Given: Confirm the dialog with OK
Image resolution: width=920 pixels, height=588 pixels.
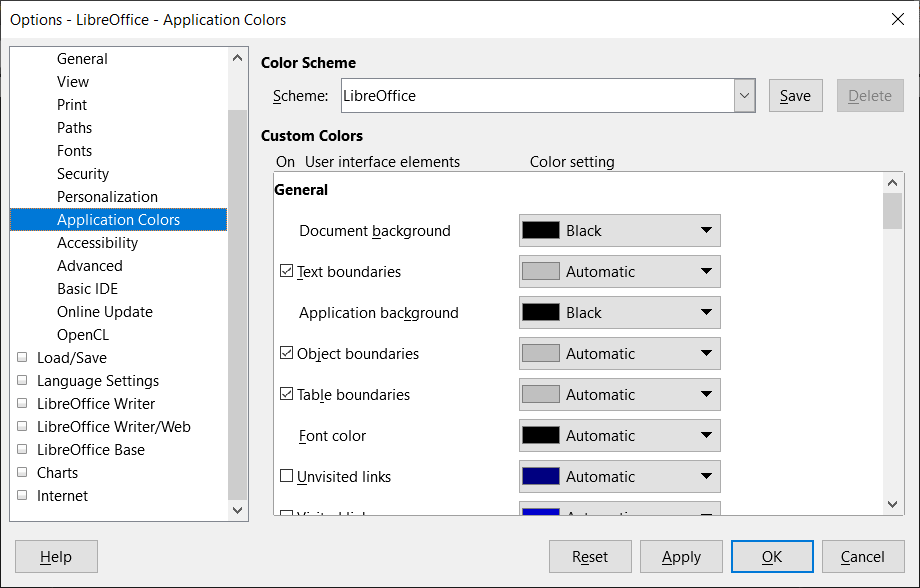Looking at the screenshot, I should point(772,556).
